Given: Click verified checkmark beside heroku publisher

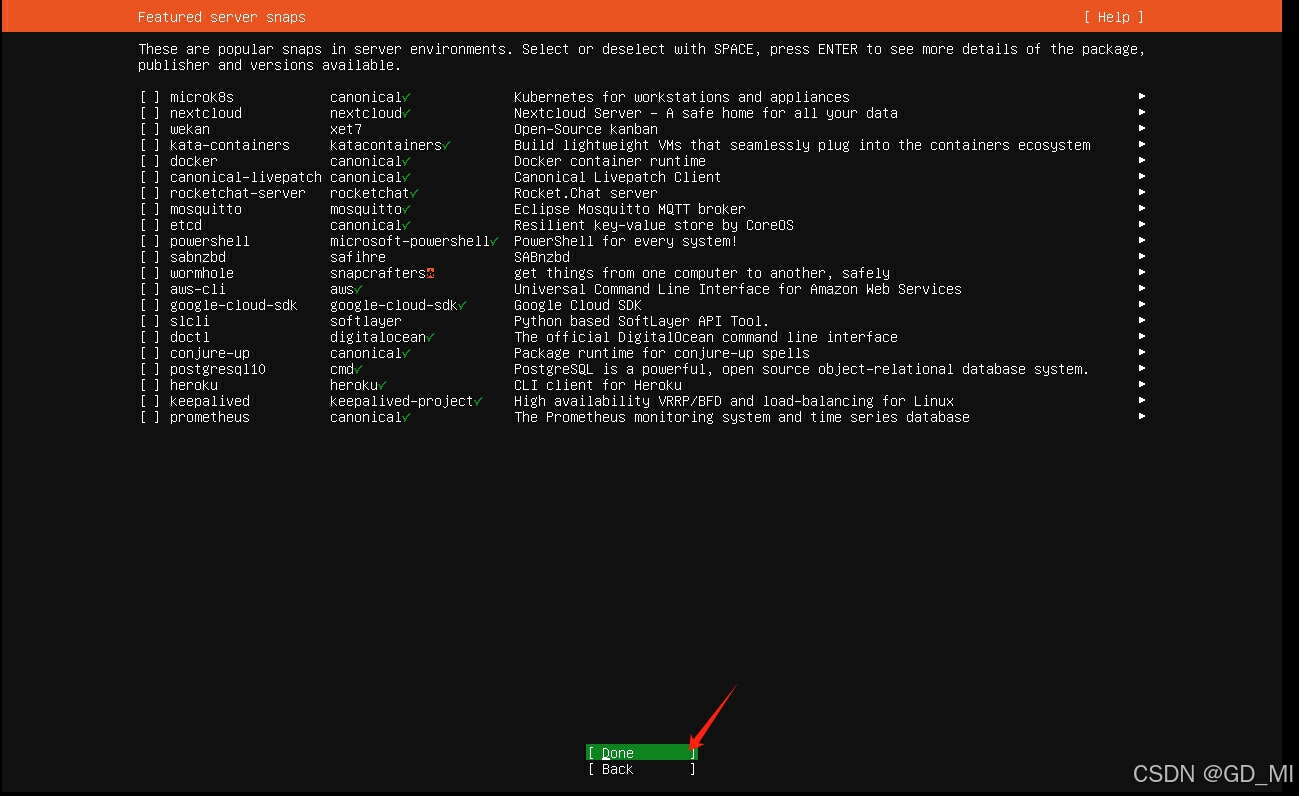Looking at the screenshot, I should click(382, 385).
